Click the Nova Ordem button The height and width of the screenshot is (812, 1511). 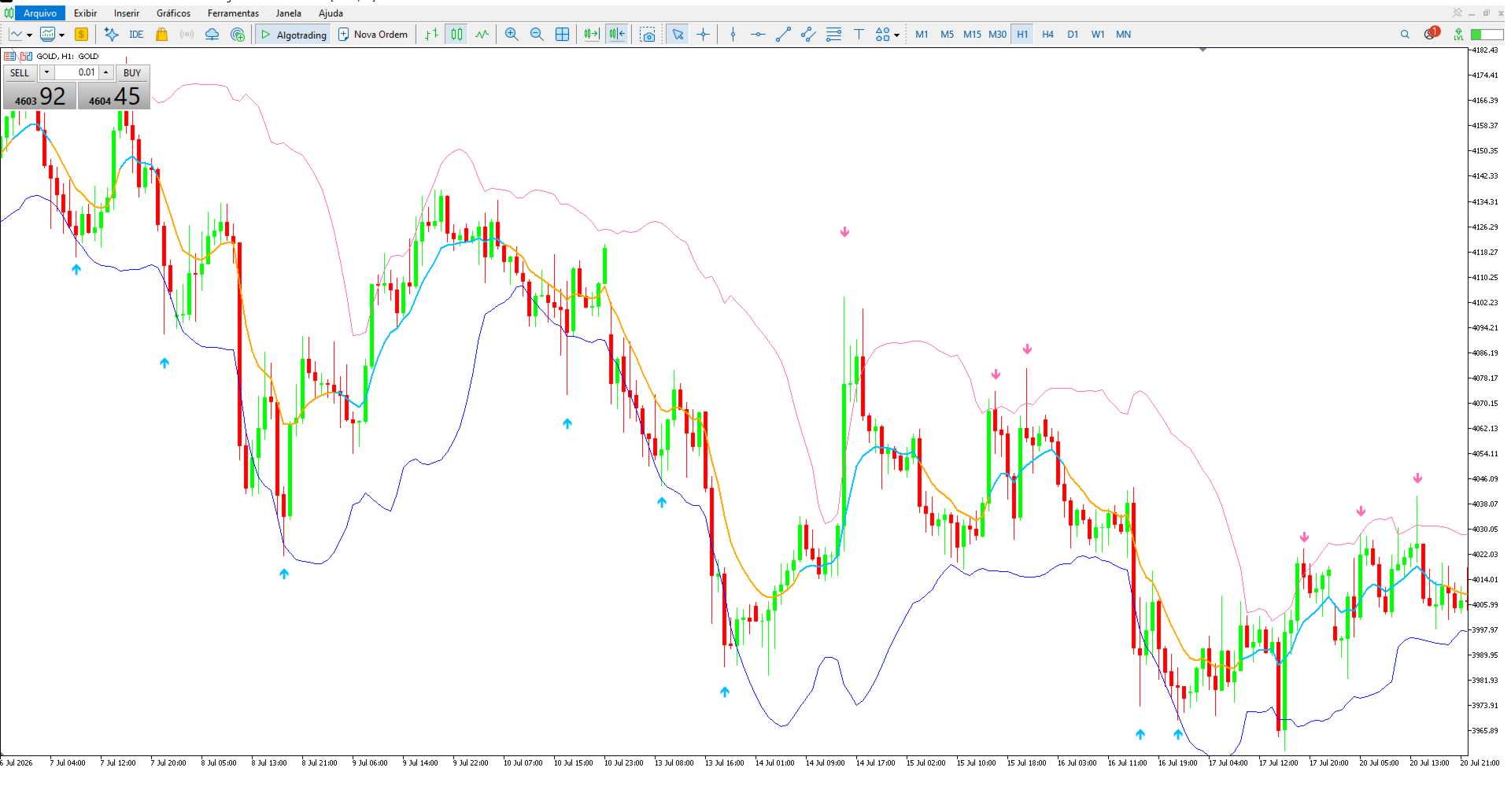[x=373, y=35]
